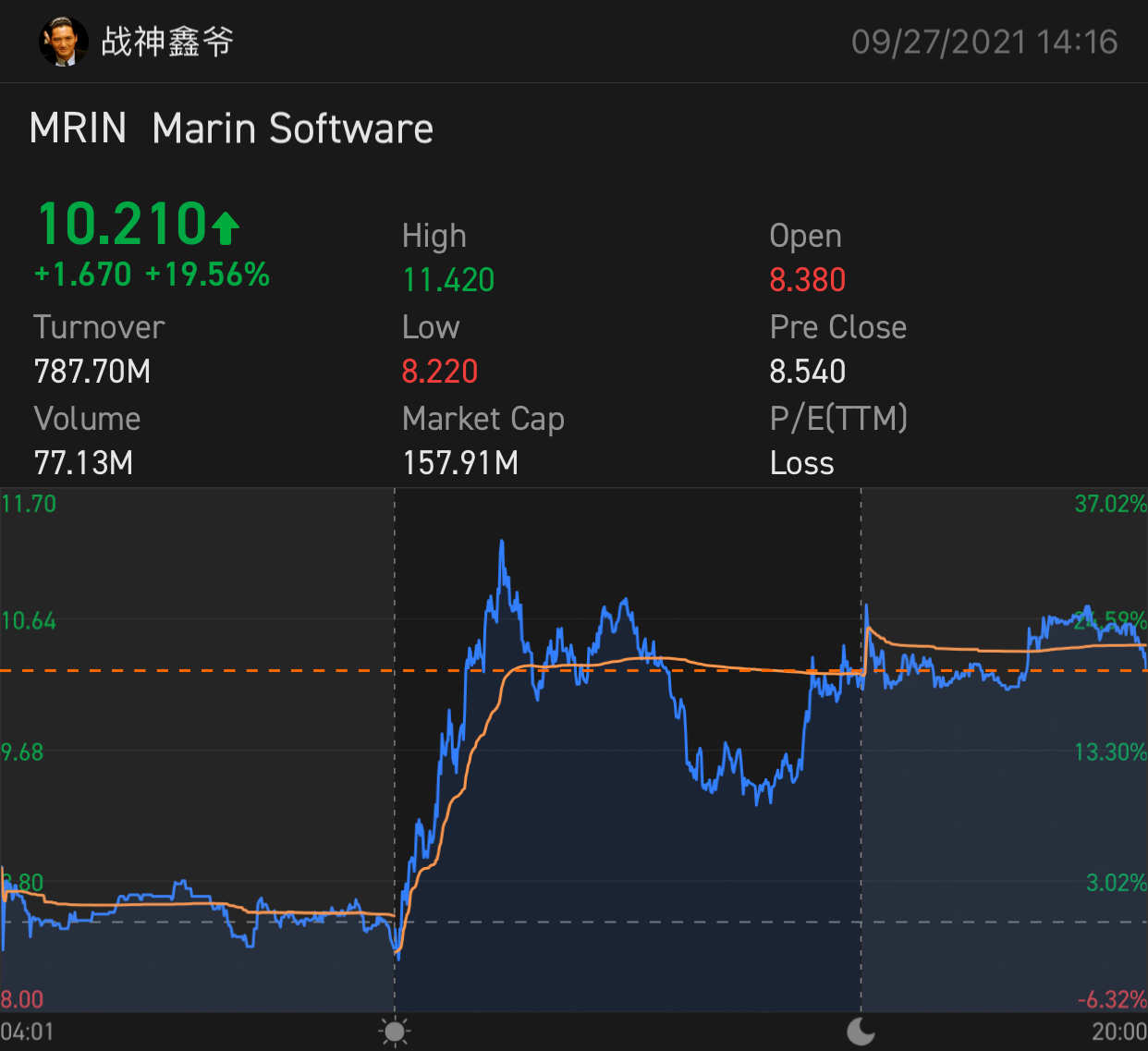Click the Volume value 77.13M
1148x1051 pixels.
(84, 462)
